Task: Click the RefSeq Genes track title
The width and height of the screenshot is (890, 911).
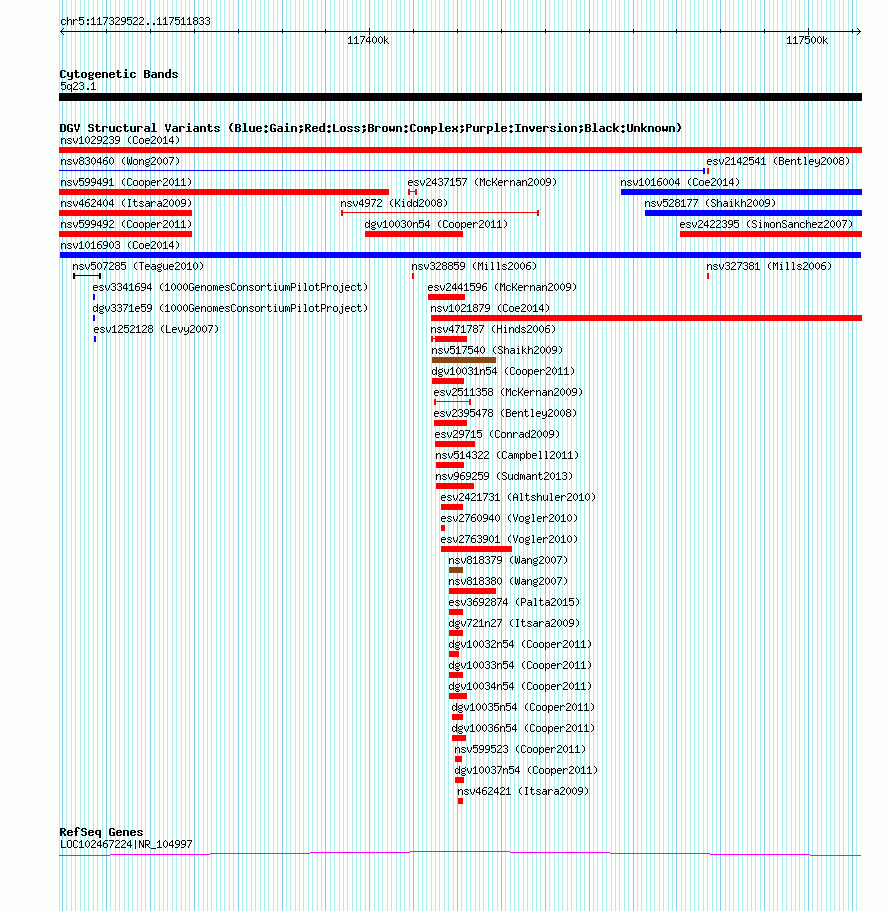Action: [101, 832]
